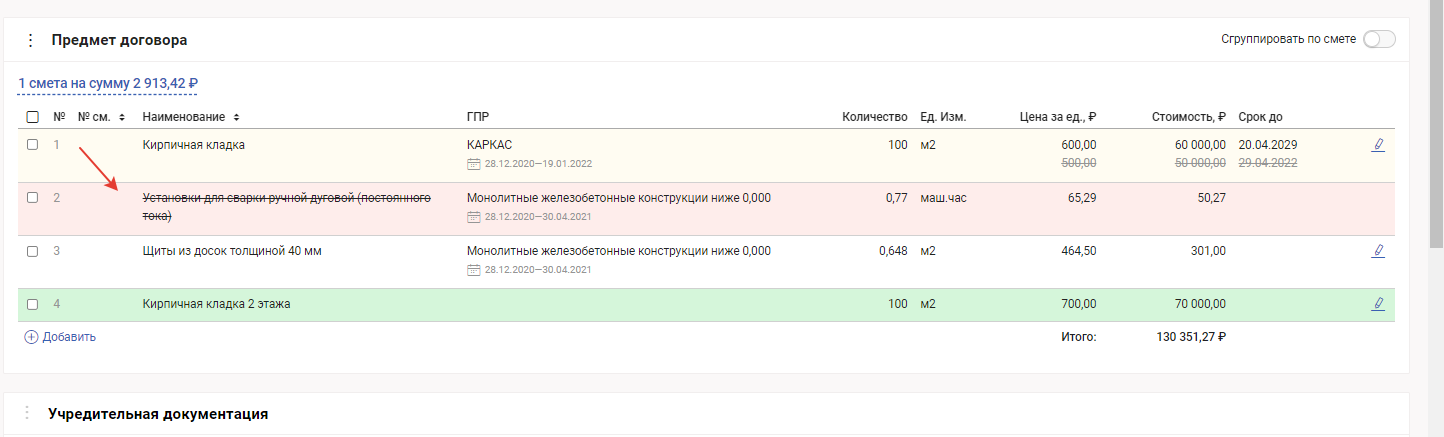
Task: Click the plus icon beside Добавить
Action: coord(31,337)
